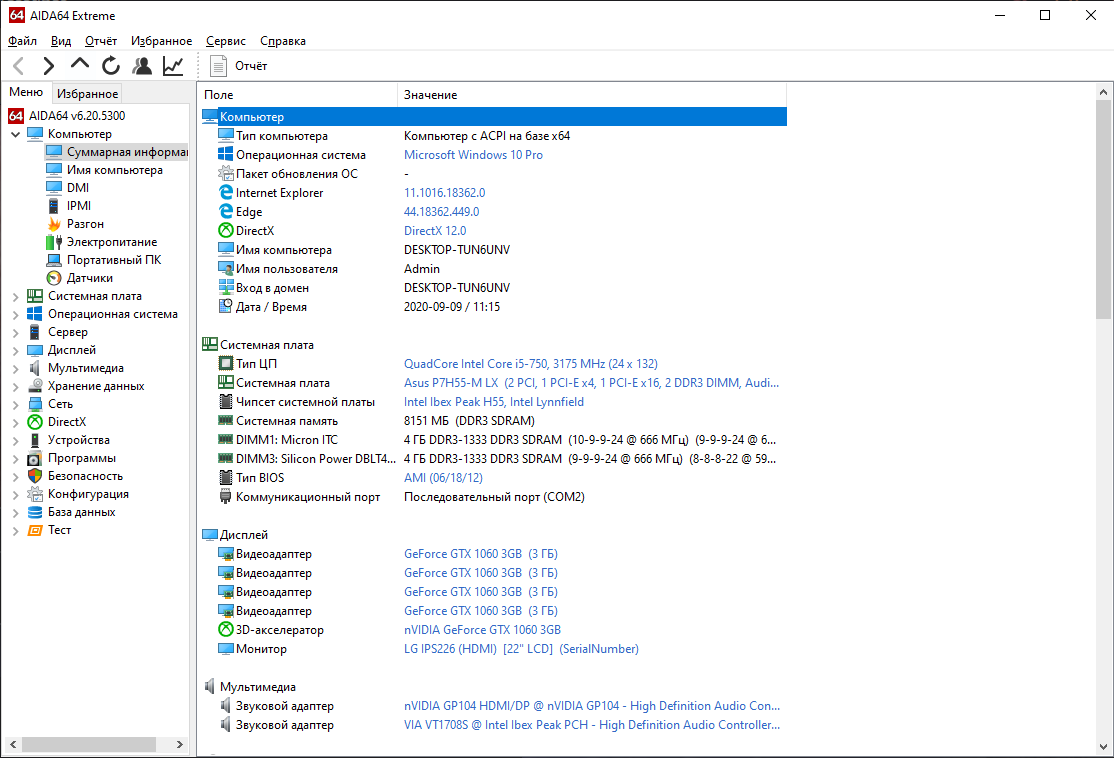Click the База данных icon
The image size is (1114, 758).
tap(35, 512)
